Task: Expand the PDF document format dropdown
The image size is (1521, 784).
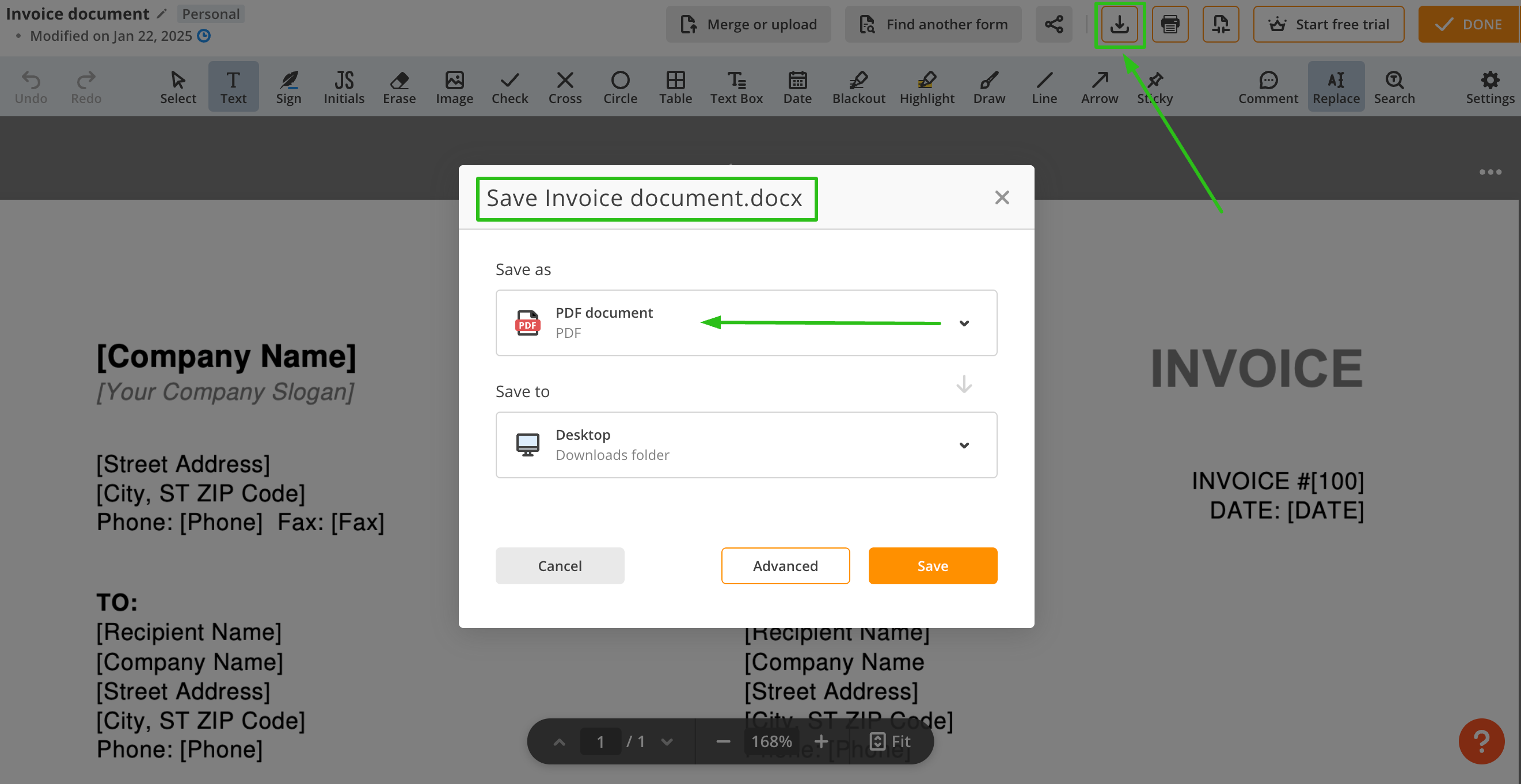Action: pyautogui.click(x=964, y=323)
